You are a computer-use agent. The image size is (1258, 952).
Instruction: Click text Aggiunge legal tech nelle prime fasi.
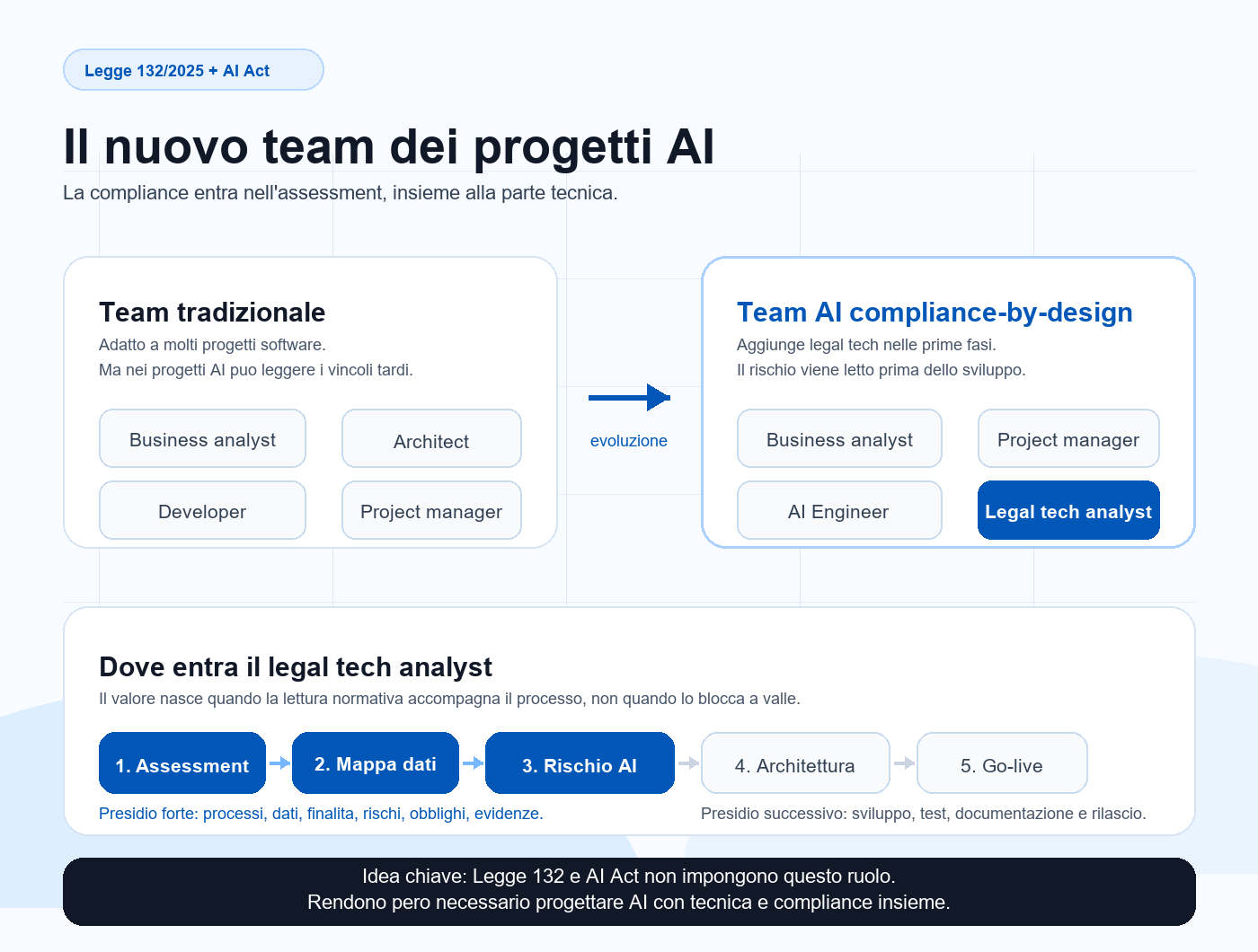pyautogui.click(x=866, y=345)
